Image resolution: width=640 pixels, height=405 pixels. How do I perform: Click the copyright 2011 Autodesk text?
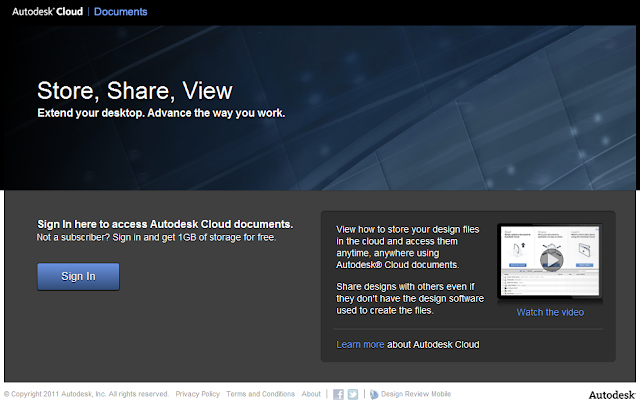coord(86,394)
